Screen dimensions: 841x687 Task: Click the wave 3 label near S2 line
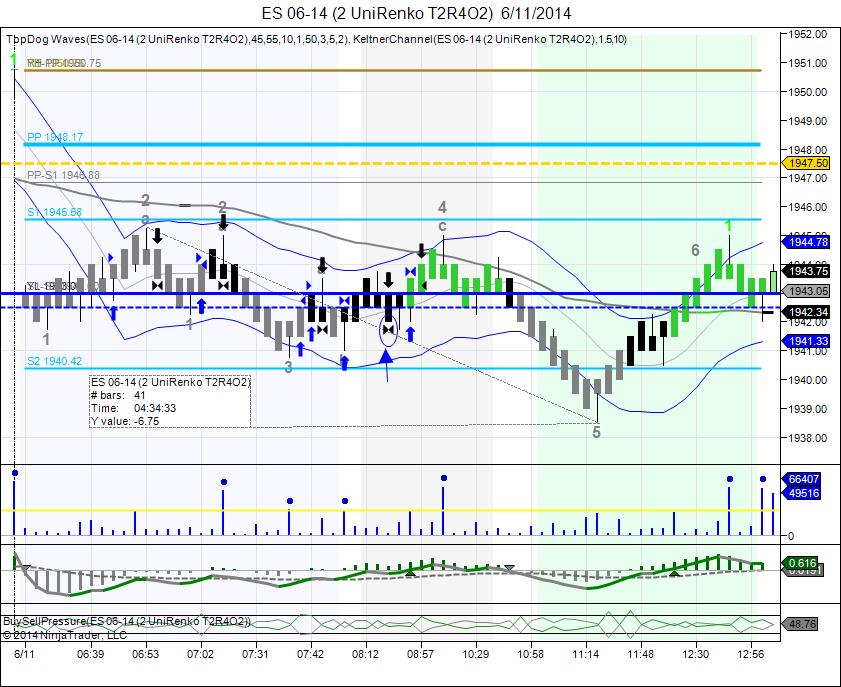click(x=289, y=367)
